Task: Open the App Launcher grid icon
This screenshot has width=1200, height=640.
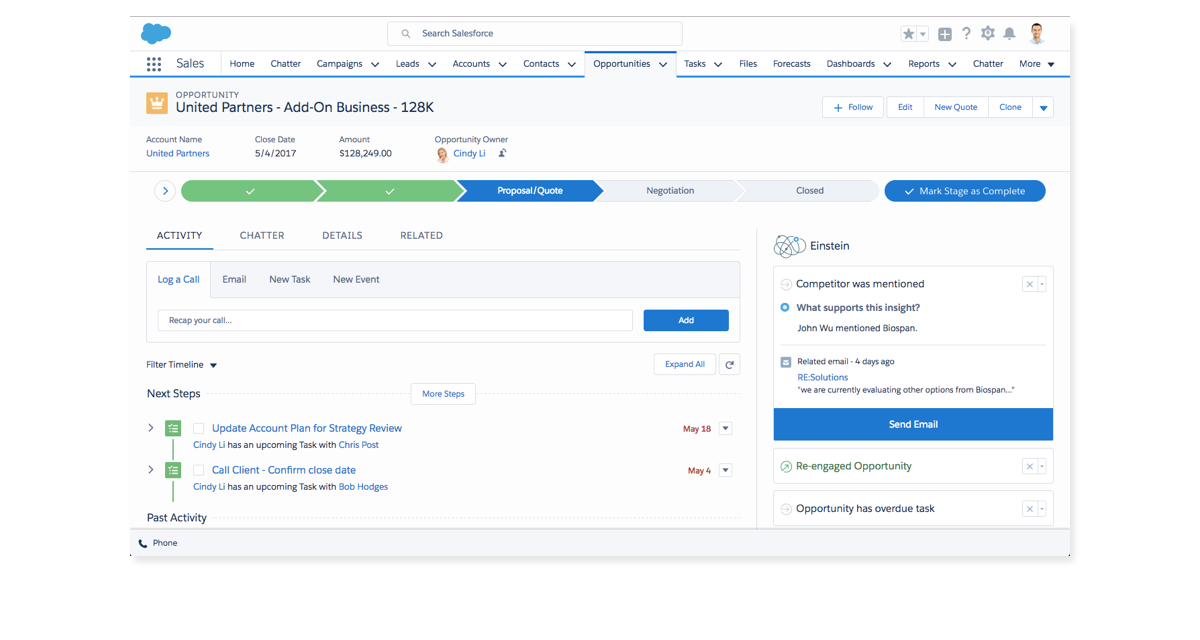Action: (154, 64)
